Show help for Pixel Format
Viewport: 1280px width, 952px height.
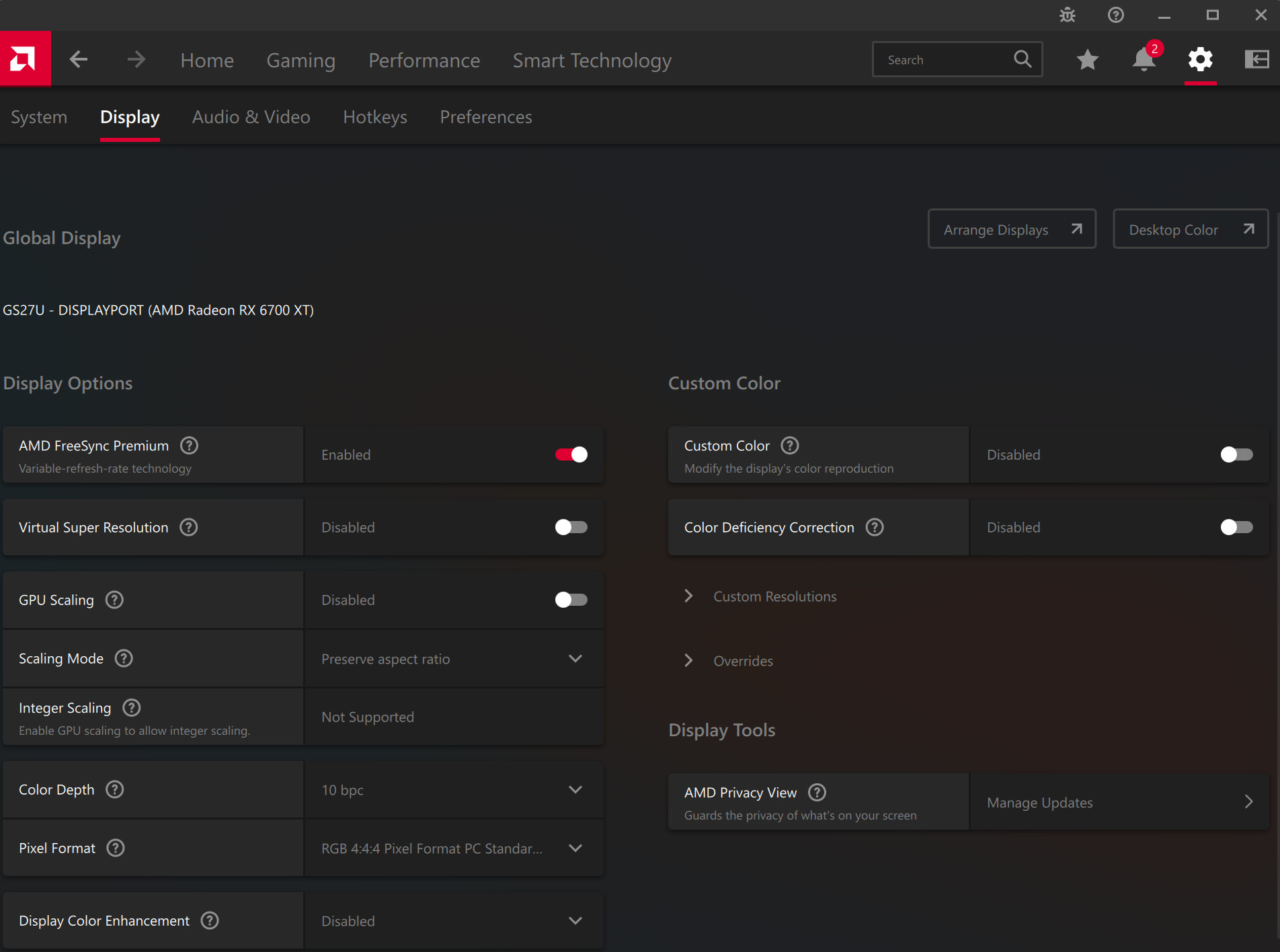tap(116, 848)
